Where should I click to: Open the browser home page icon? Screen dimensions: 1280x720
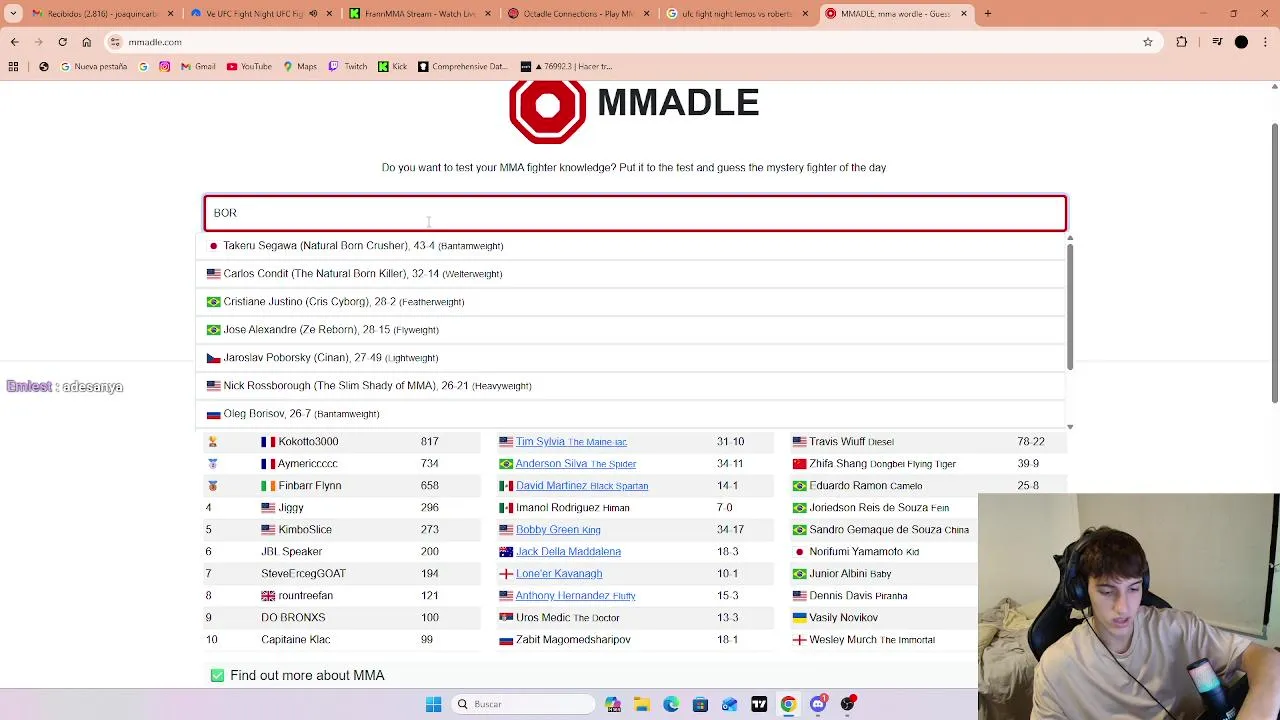pyautogui.click(x=86, y=42)
